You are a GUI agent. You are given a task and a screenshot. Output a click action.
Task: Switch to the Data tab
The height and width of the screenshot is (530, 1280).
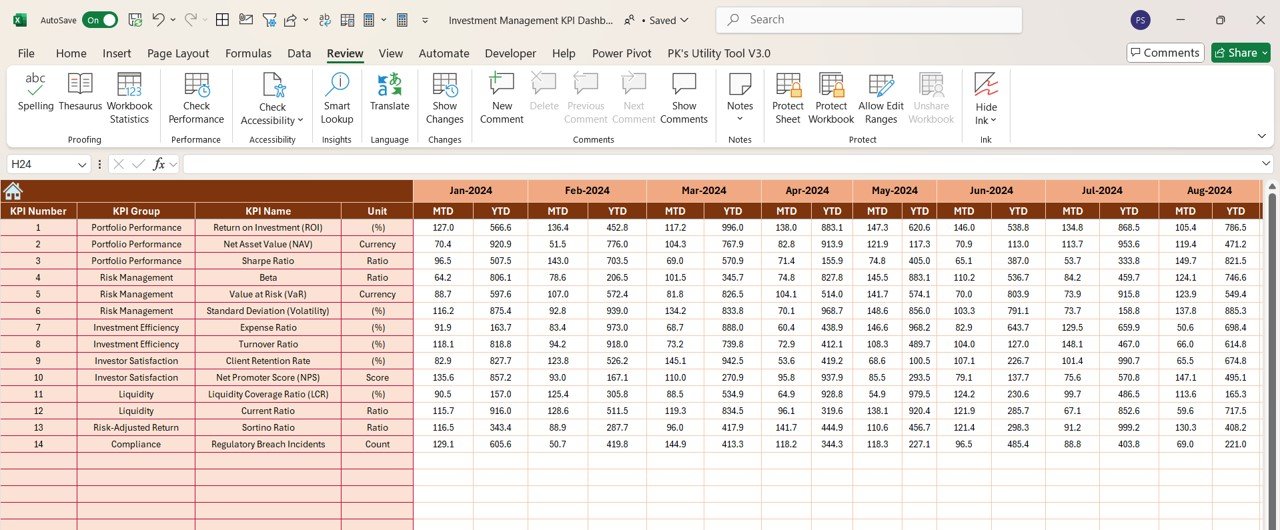[x=299, y=53]
